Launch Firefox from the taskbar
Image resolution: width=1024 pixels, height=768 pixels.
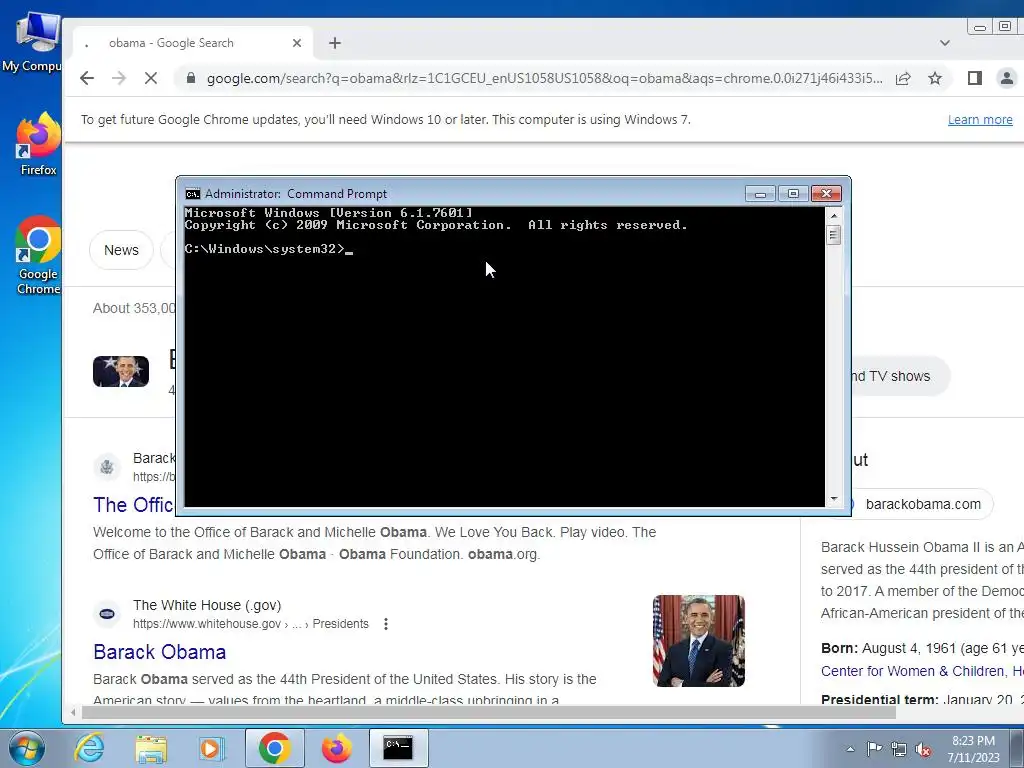(x=337, y=748)
